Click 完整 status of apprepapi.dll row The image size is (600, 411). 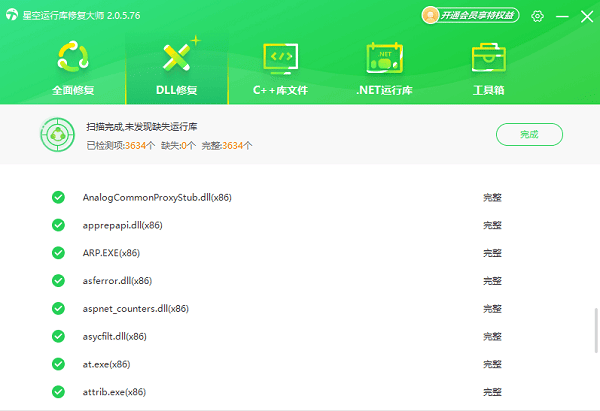click(x=492, y=225)
